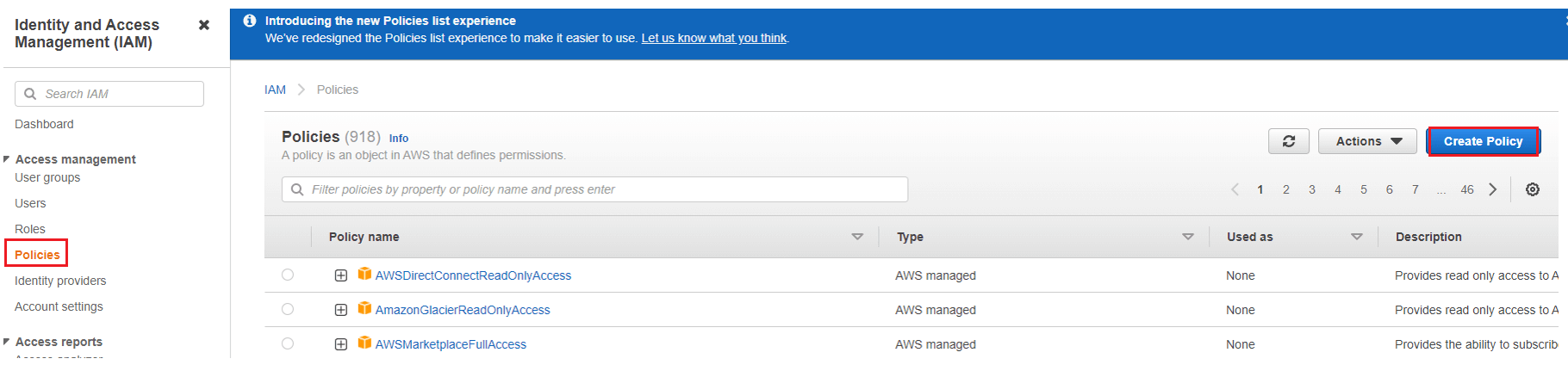Go to page 3 of policies
The image size is (1568, 371).
[x=1312, y=189]
